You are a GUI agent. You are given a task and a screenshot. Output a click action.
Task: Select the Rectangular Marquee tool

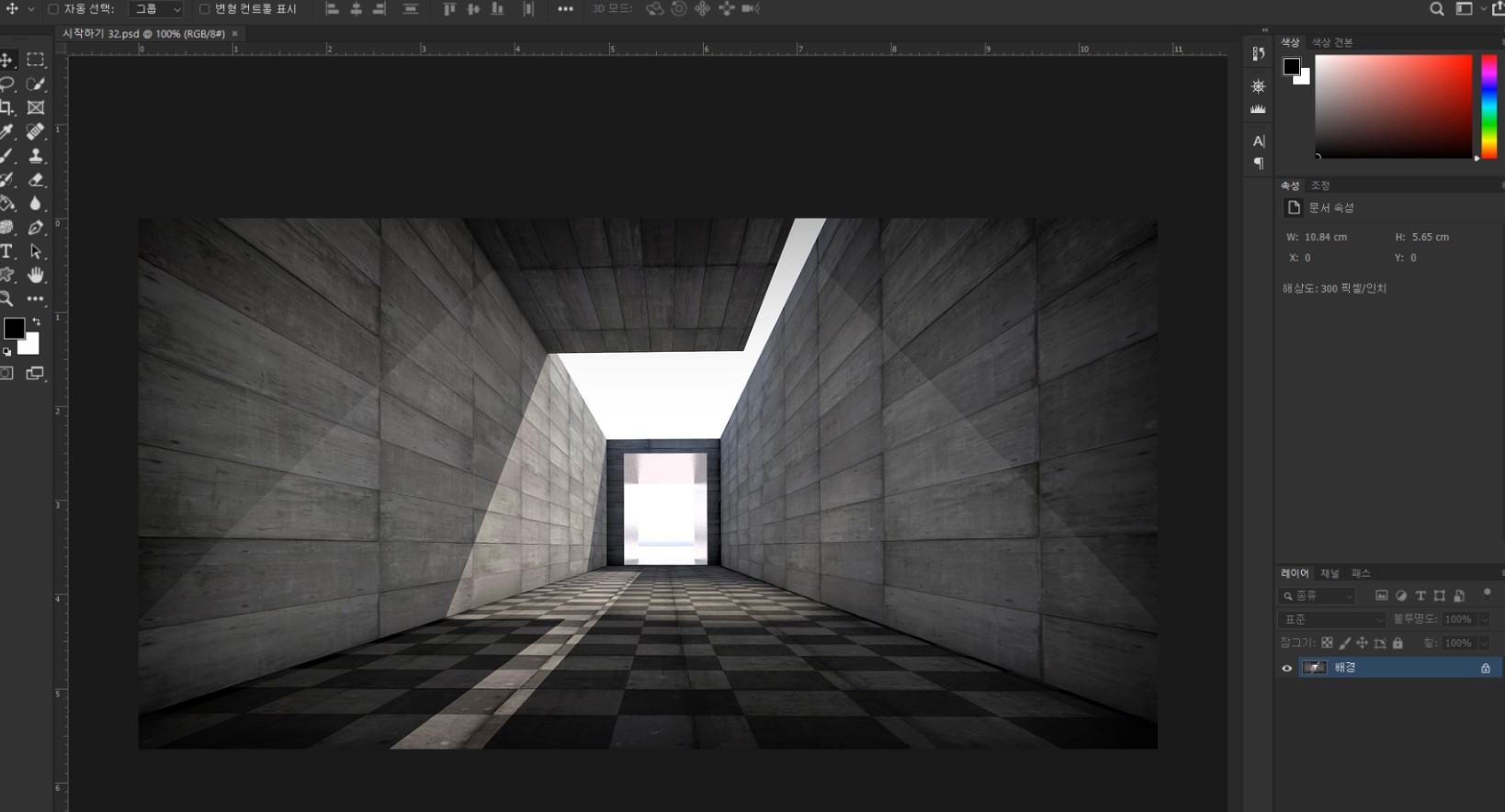[x=36, y=60]
